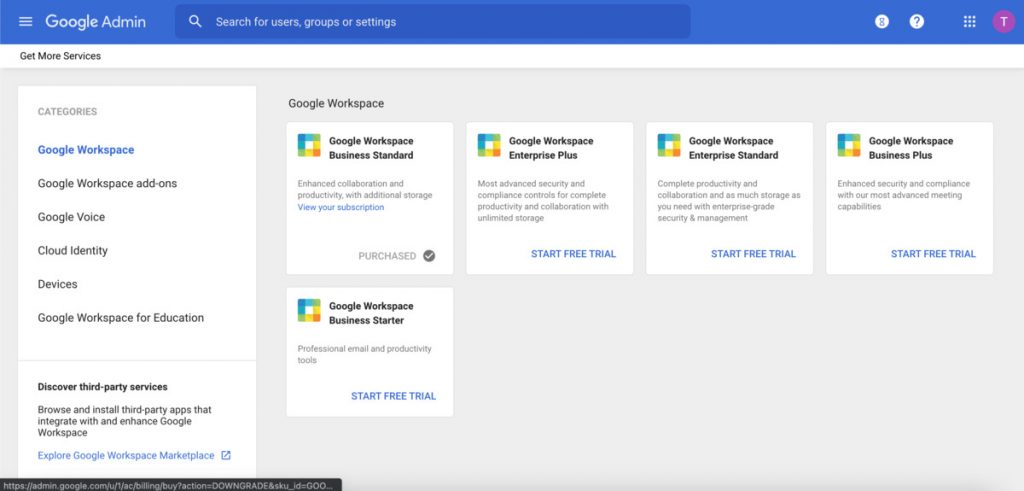Open the tasks hourglass icon in header

pyautogui.click(x=882, y=22)
